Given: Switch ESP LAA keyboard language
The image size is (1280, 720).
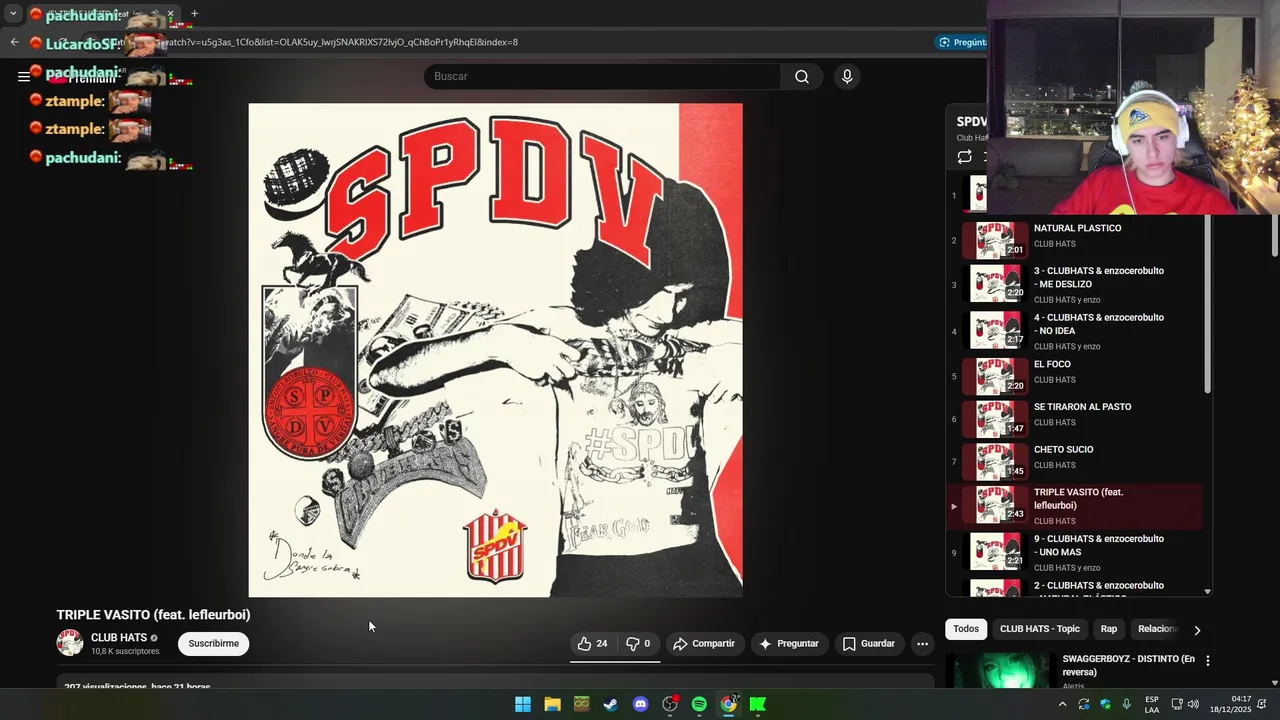Looking at the screenshot, I should (x=1152, y=704).
